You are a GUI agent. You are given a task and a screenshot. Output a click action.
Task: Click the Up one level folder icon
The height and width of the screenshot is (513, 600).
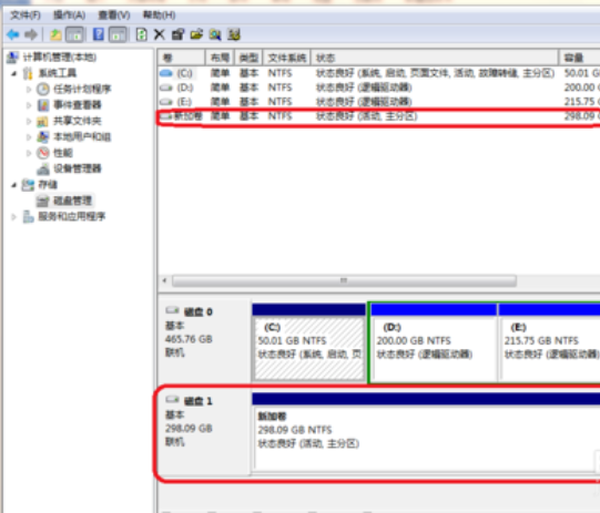pos(56,34)
